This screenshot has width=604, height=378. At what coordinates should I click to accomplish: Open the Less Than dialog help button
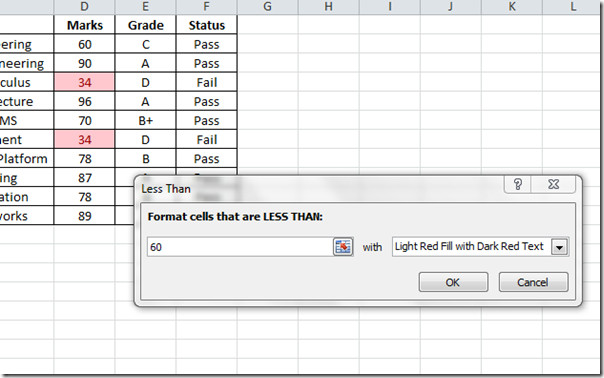(518, 185)
